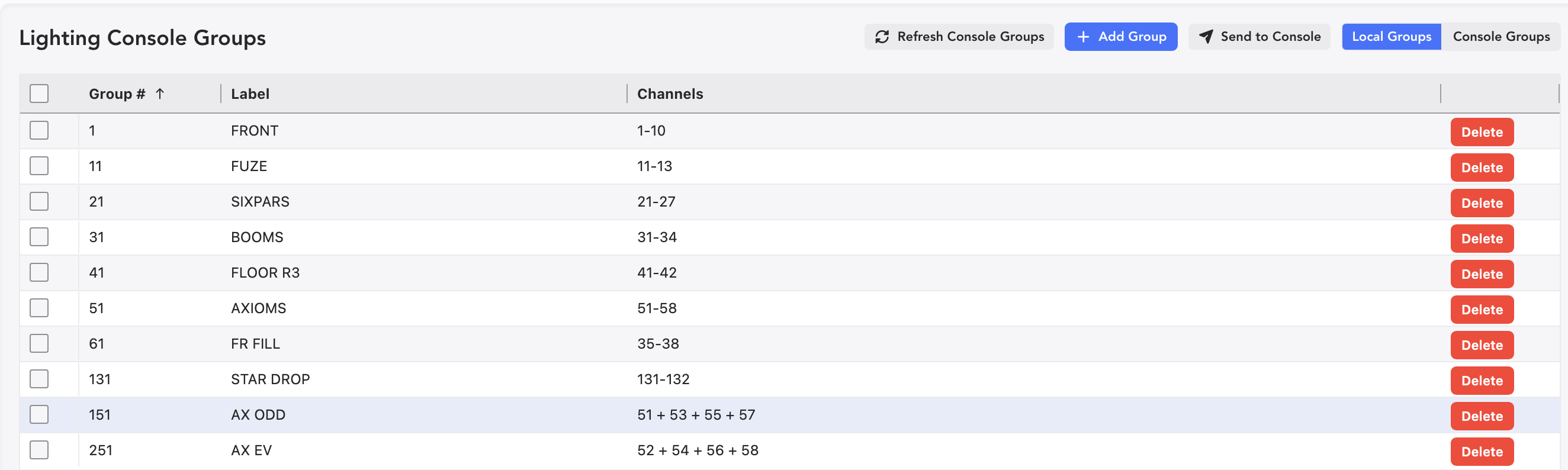The height and width of the screenshot is (470, 1568).
Task: Click Send to Console button
Action: click(1259, 37)
